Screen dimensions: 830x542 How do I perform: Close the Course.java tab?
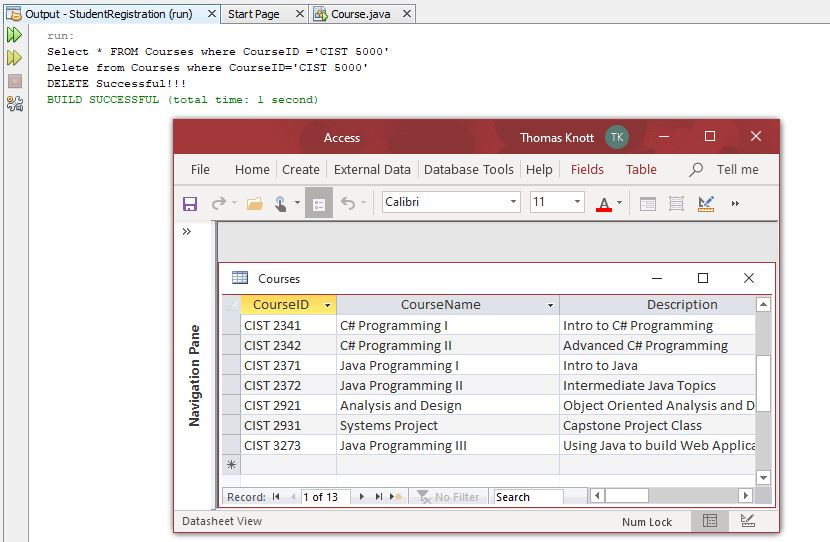click(407, 14)
